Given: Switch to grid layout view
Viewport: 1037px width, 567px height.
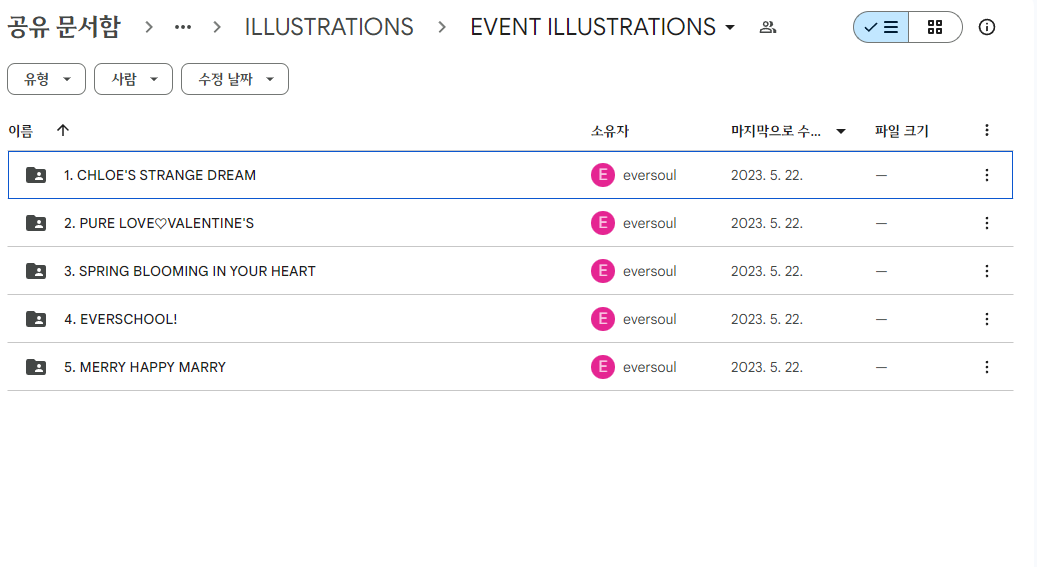Looking at the screenshot, I should pyautogui.click(x=935, y=28).
